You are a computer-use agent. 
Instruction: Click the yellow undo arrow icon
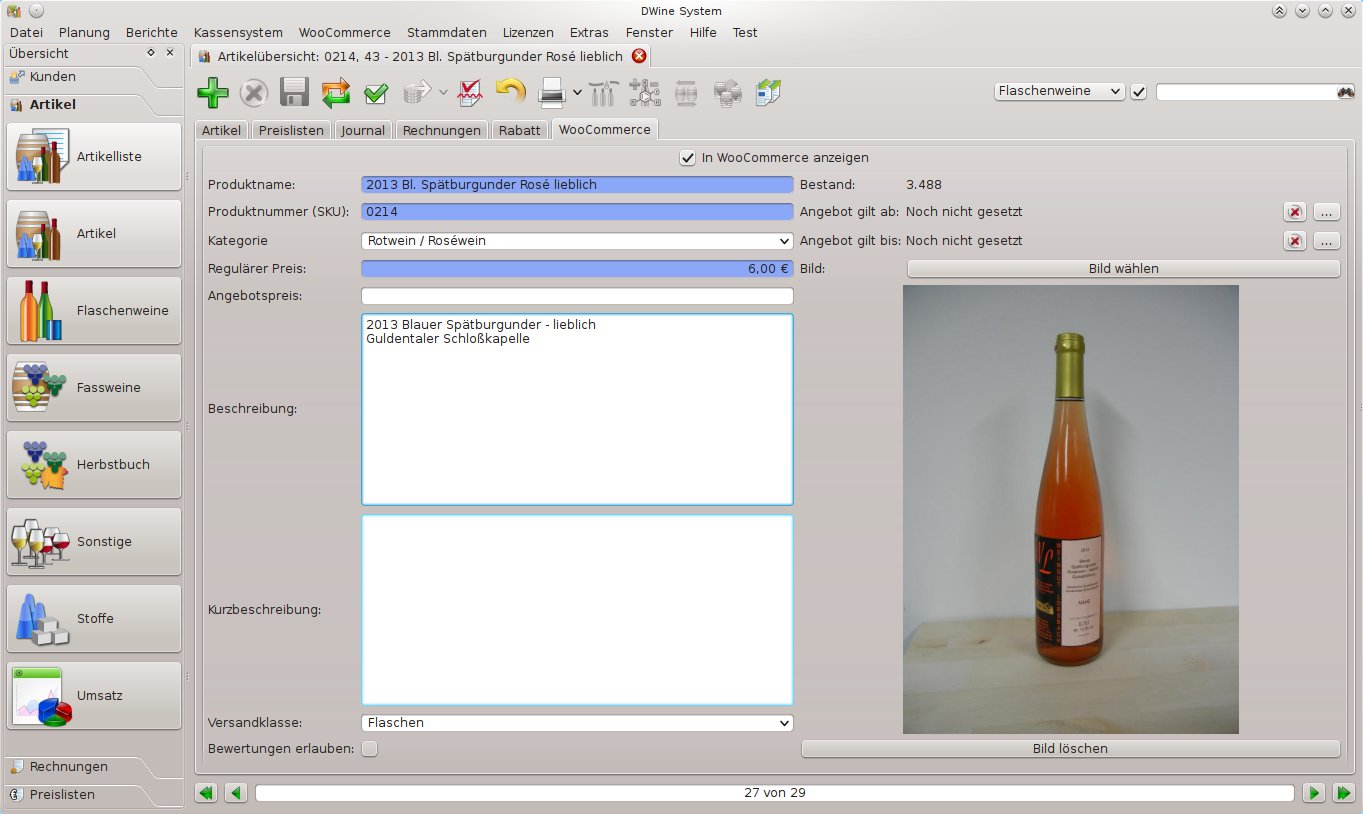tap(510, 93)
